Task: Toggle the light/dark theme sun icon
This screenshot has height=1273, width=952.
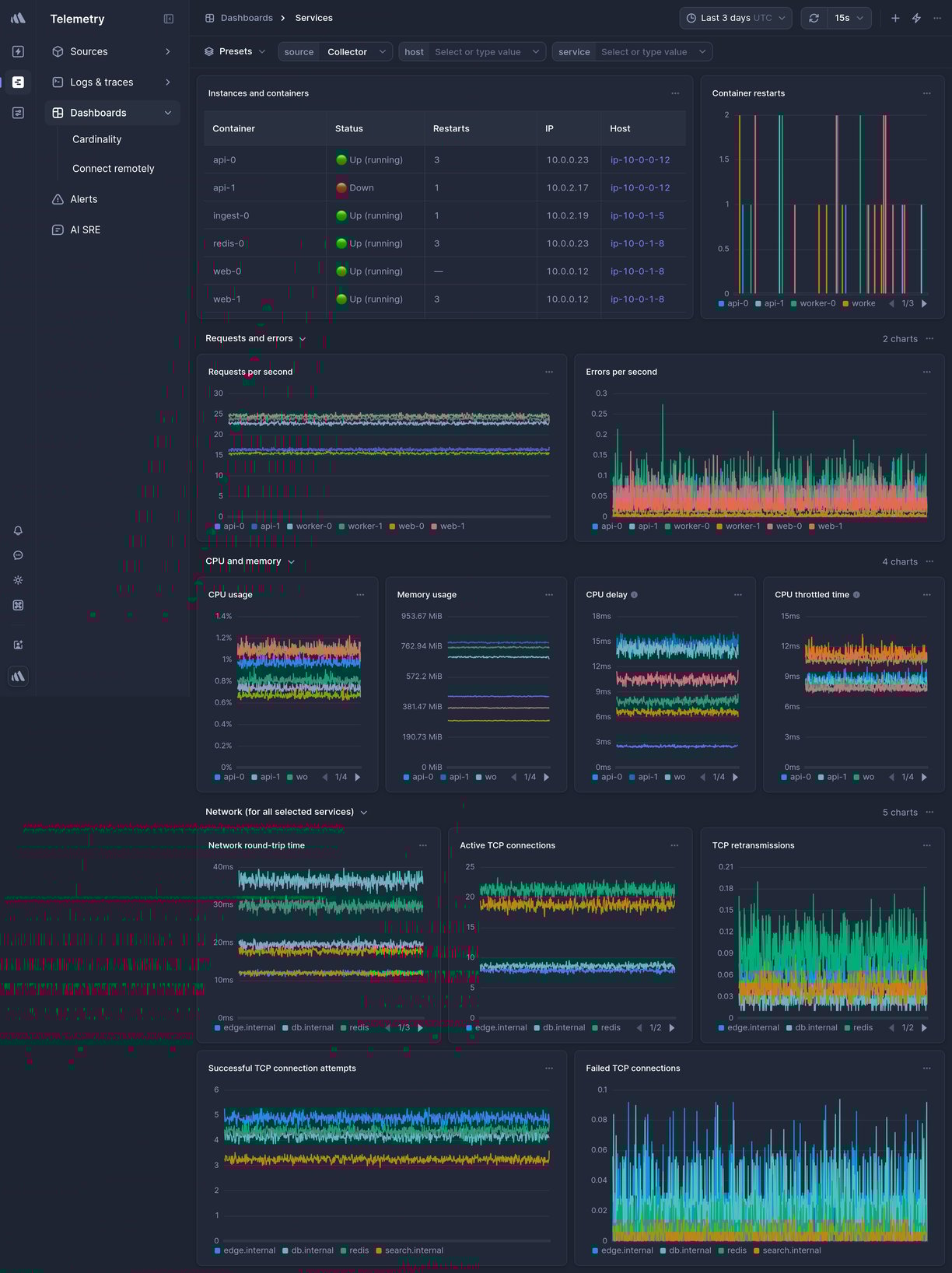Action: pos(18,580)
